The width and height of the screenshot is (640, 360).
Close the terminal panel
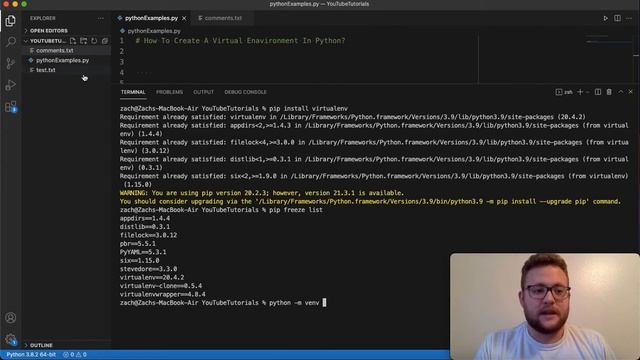[x=630, y=92]
